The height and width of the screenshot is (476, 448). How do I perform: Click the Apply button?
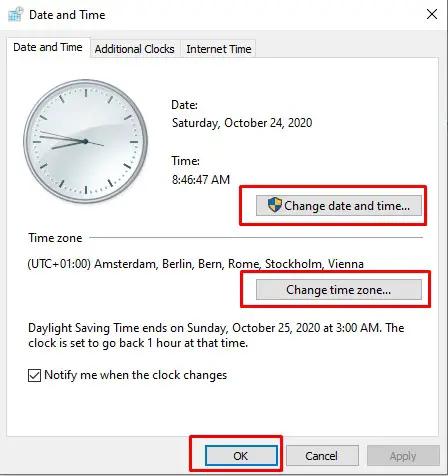pos(403,456)
